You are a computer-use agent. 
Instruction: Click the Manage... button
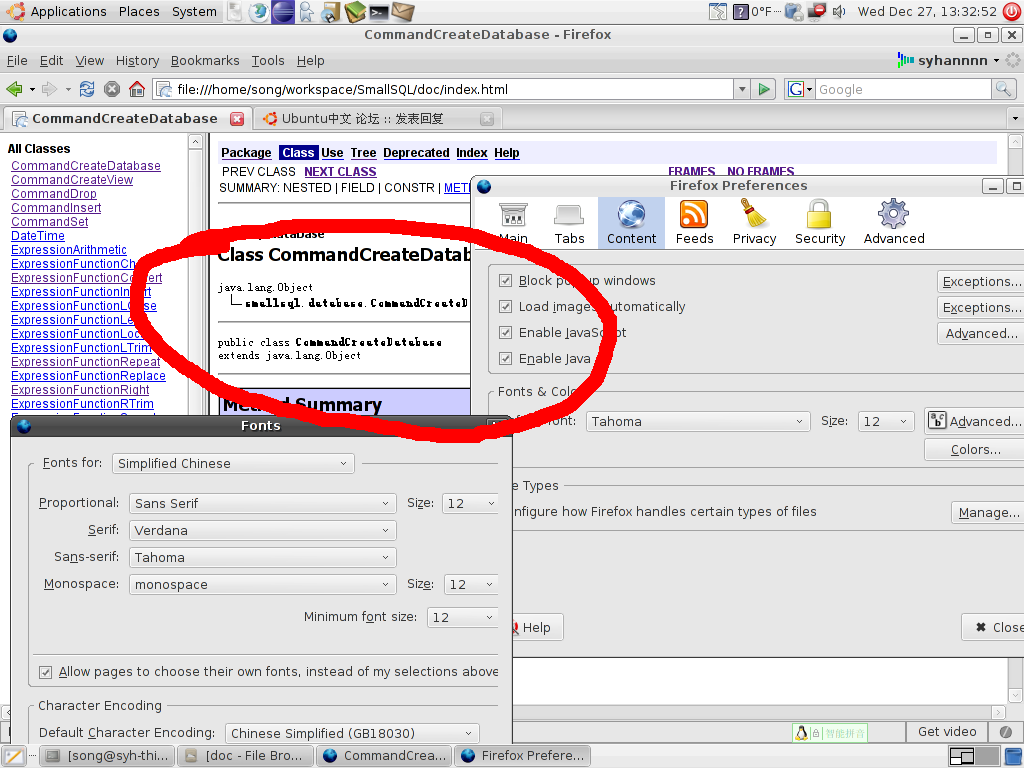[x=987, y=513]
